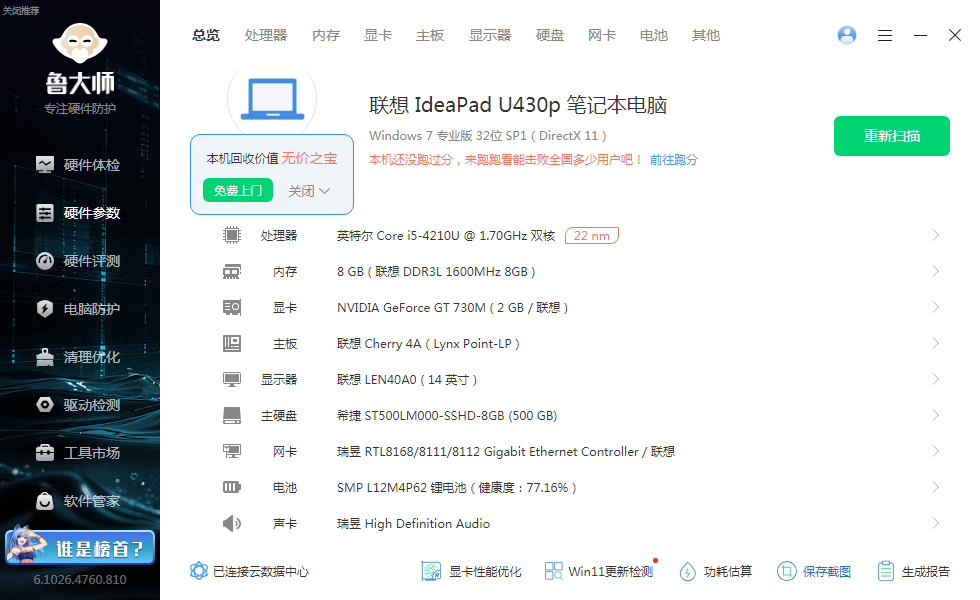Open 软件管家 software manager

(78, 501)
